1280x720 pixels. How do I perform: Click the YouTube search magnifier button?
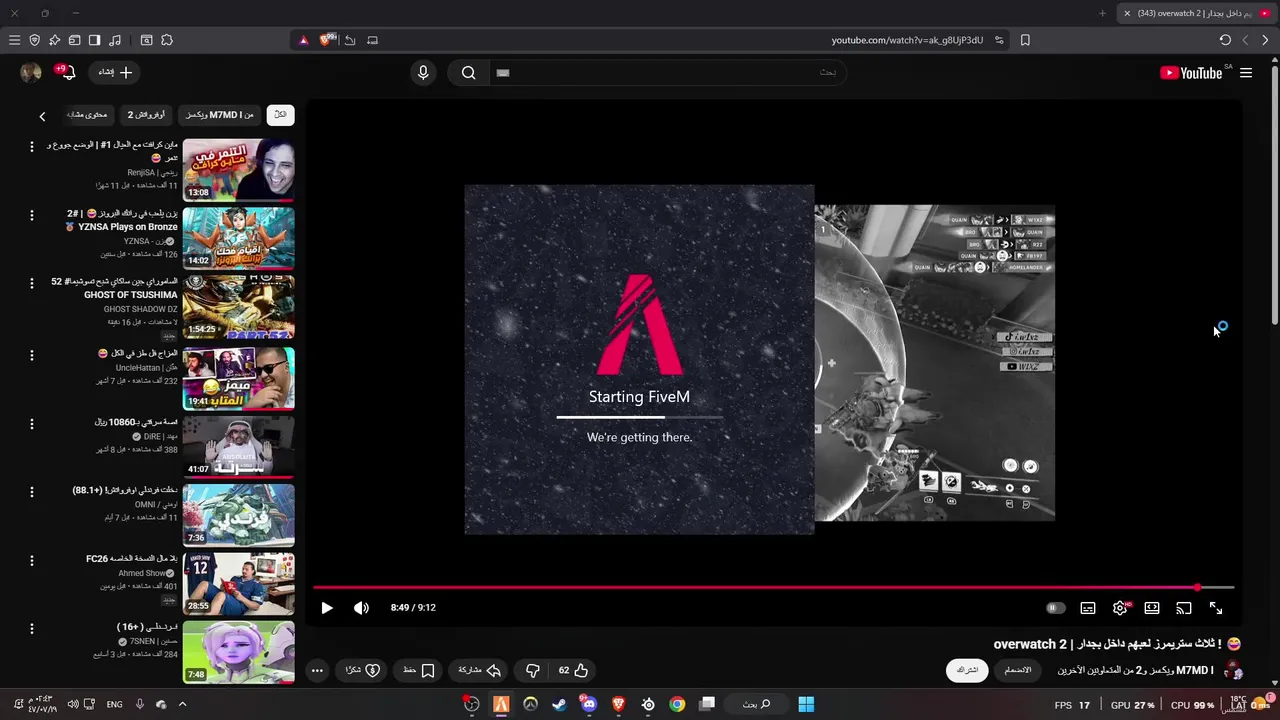(x=468, y=72)
